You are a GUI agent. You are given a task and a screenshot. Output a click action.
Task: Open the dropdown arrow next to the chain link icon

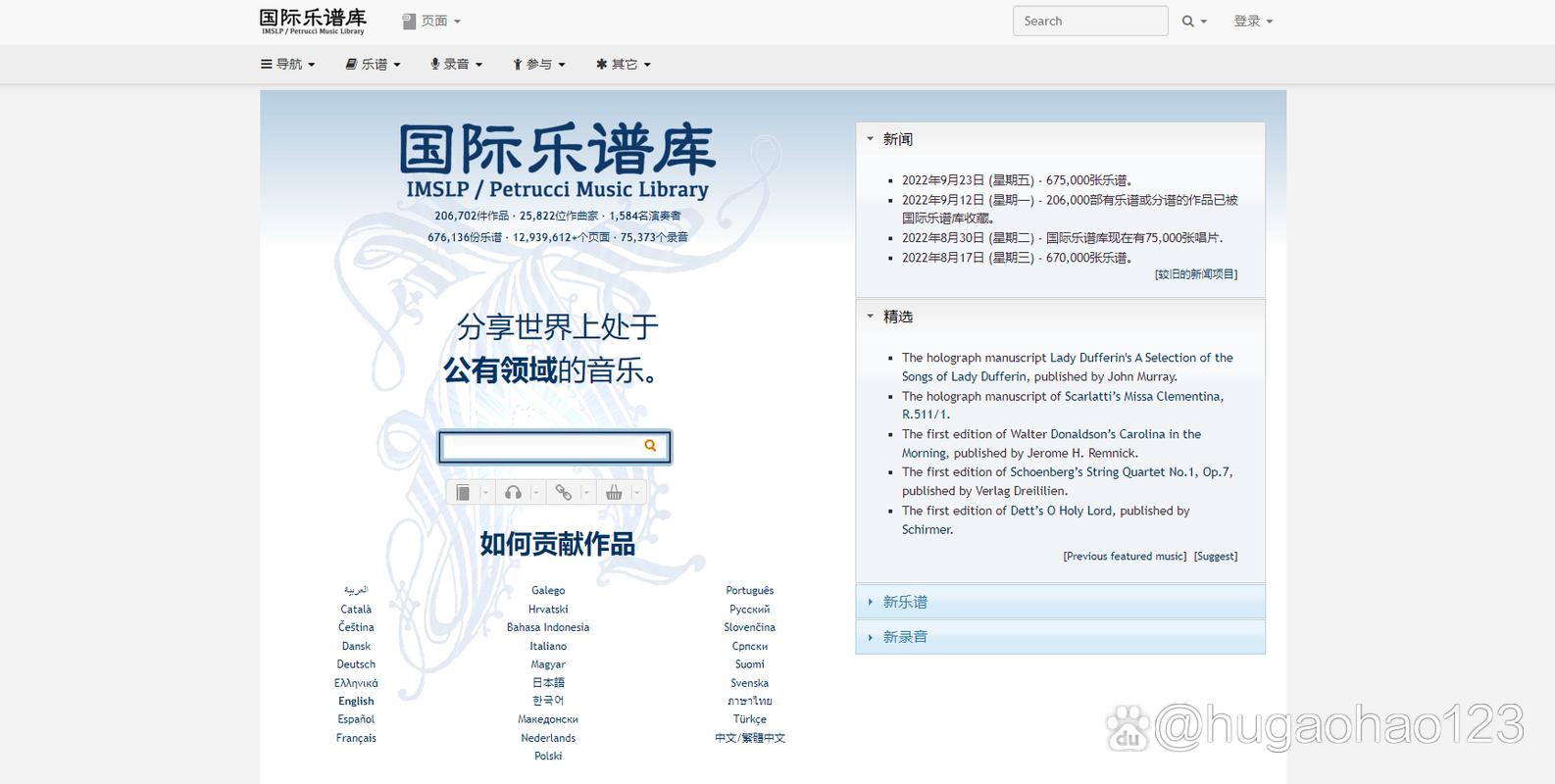pyautogui.click(x=586, y=493)
